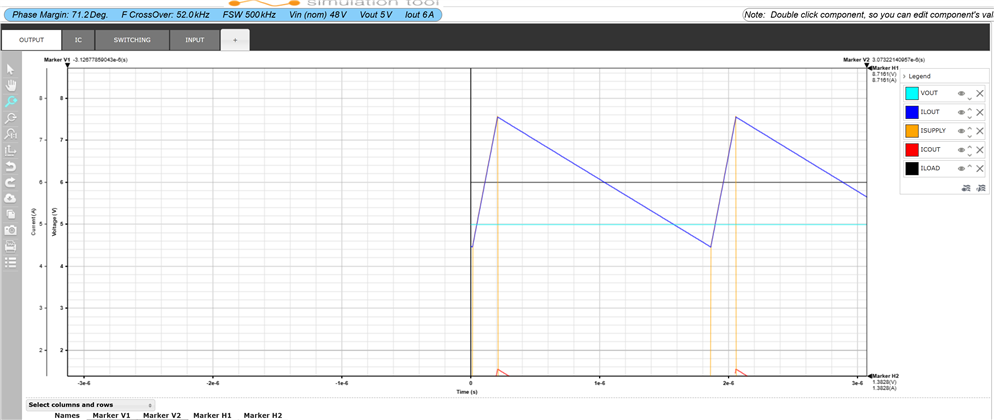The height and width of the screenshot is (420, 994).
Task: Click the Marker H1 column header
Action: (212, 416)
